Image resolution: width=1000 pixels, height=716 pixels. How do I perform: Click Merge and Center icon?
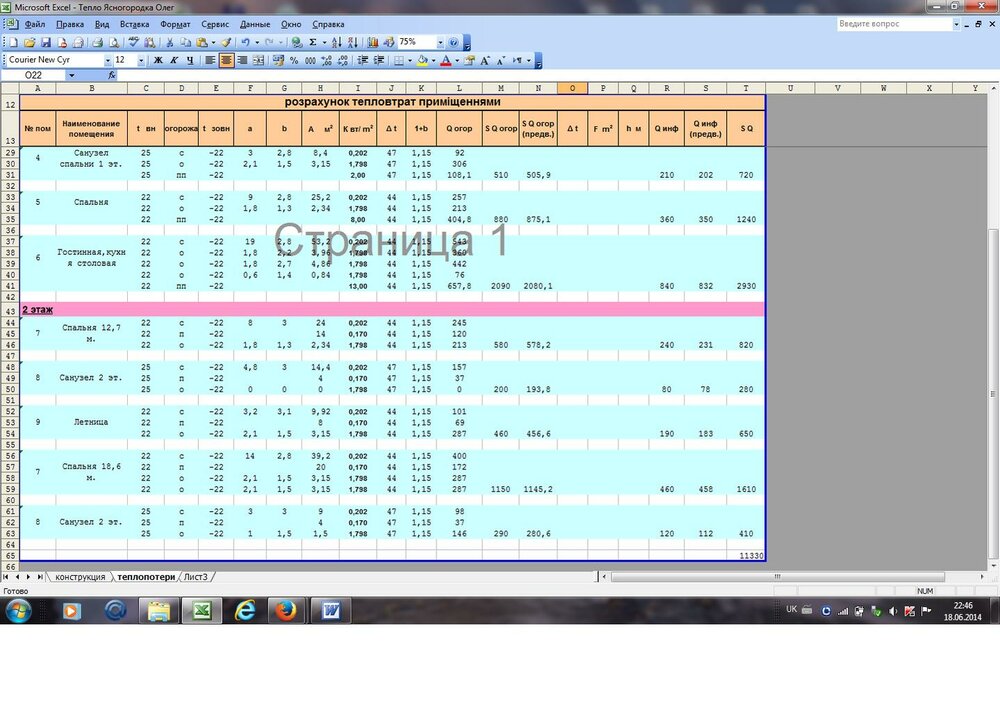(259, 61)
